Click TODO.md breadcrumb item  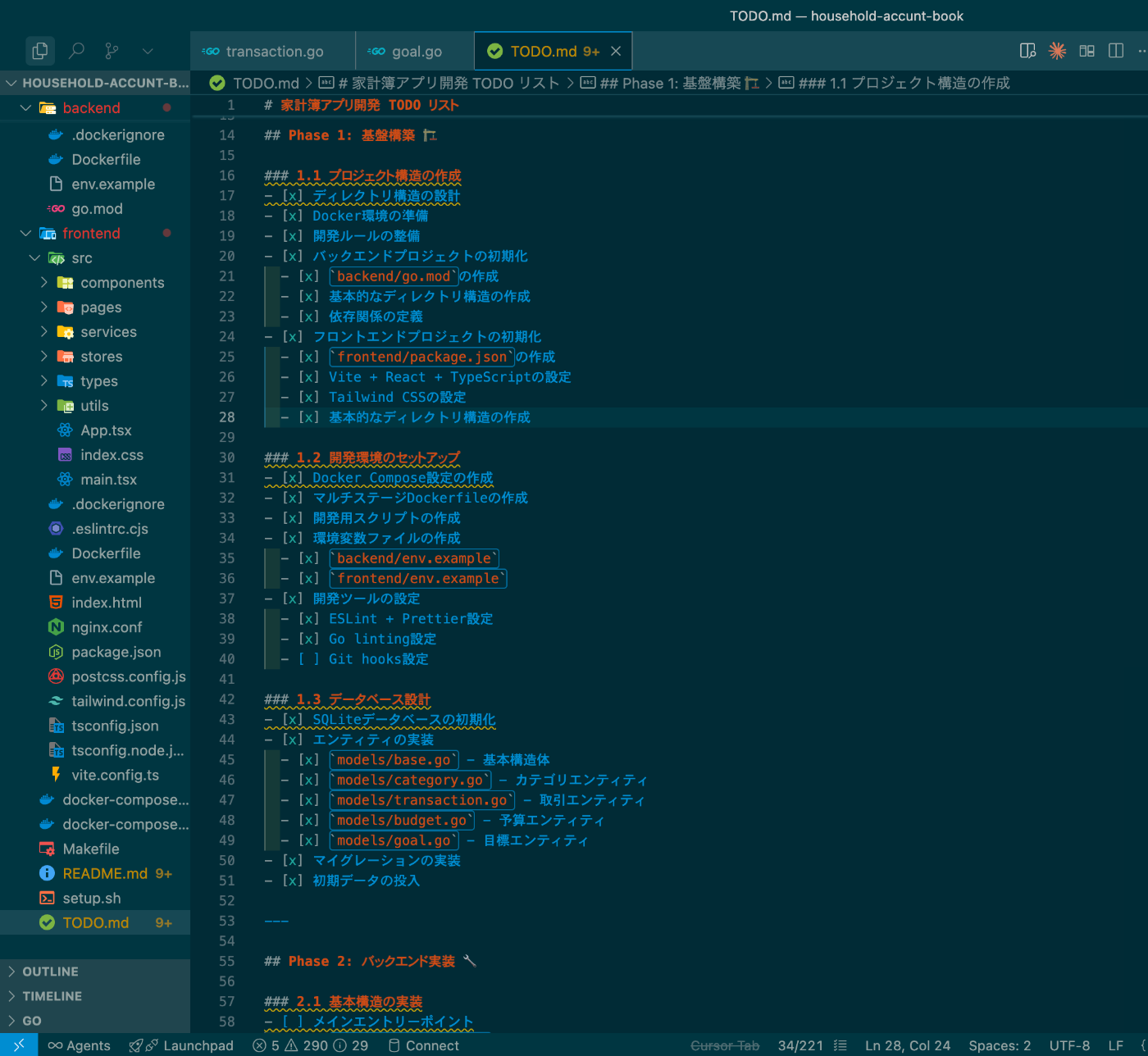point(266,83)
